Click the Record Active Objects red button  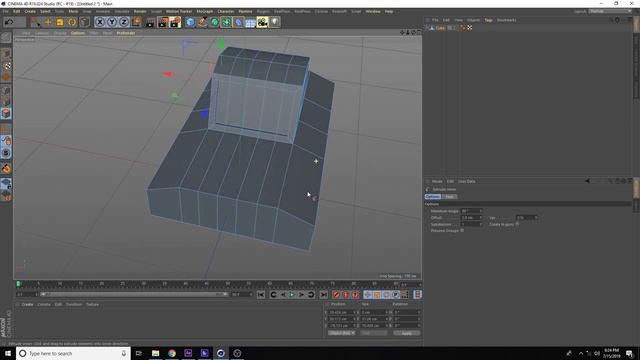pos(336,295)
